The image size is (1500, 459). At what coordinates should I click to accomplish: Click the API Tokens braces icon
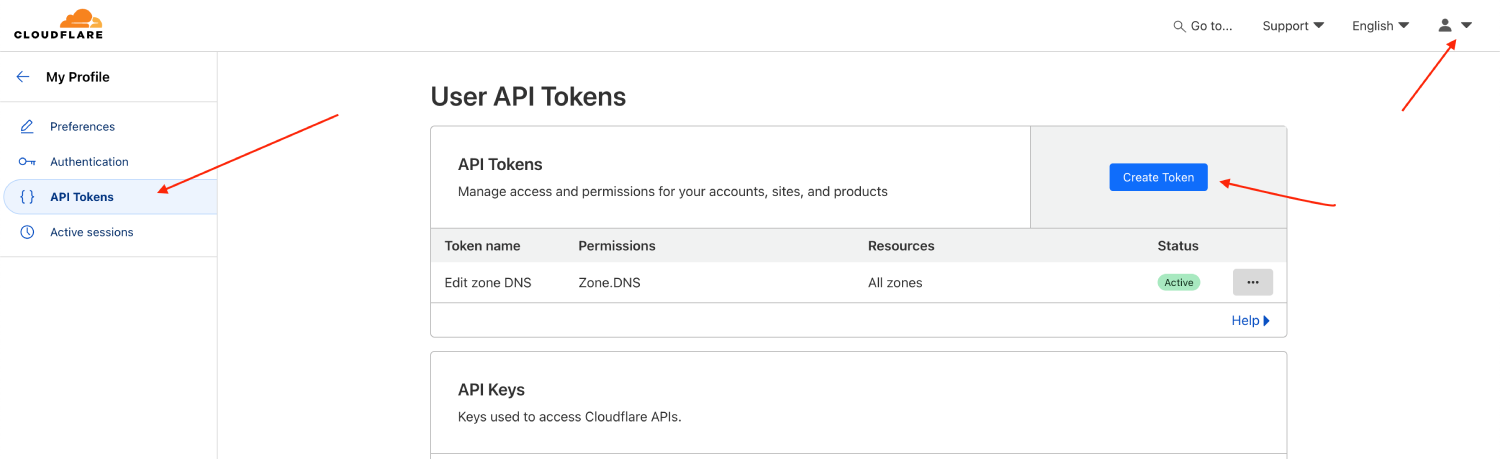pos(28,197)
